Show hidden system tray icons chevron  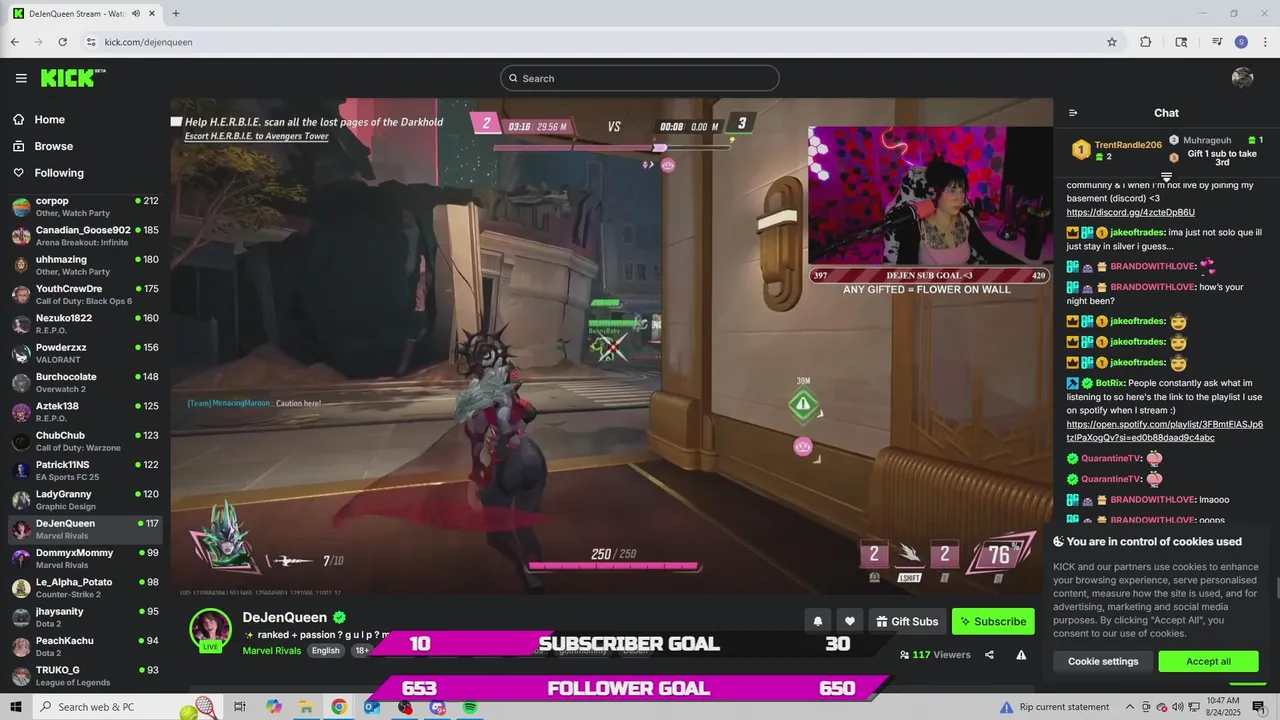(x=1132, y=707)
